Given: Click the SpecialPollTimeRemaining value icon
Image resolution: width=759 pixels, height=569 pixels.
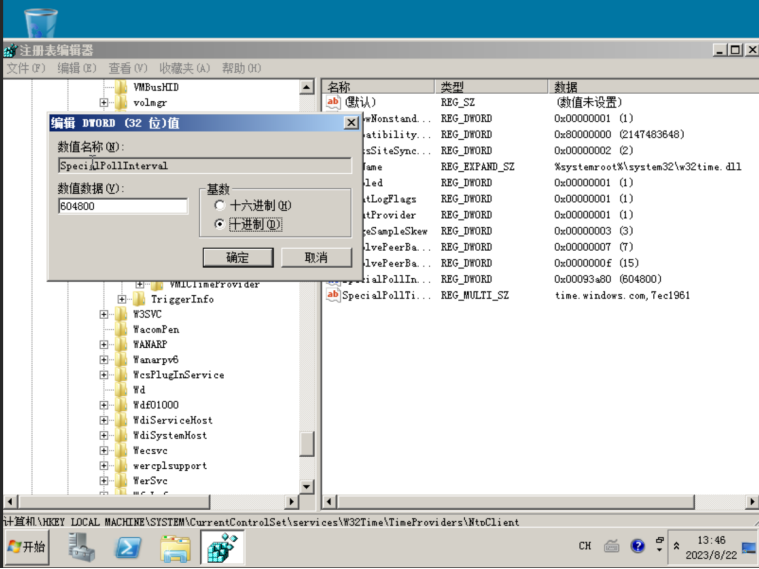Looking at the screenshot, I should 333,295.
